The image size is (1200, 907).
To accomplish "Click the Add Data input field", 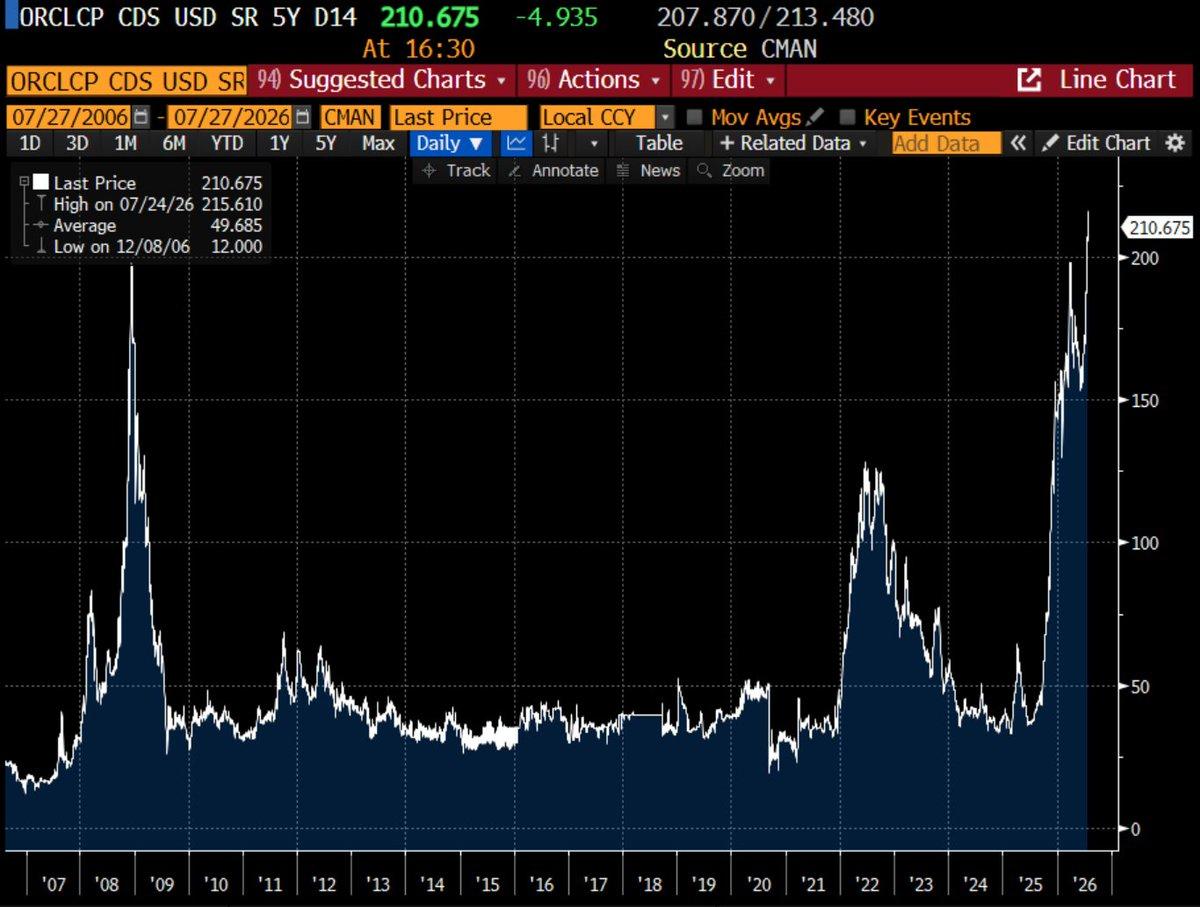I will point(946,143).
